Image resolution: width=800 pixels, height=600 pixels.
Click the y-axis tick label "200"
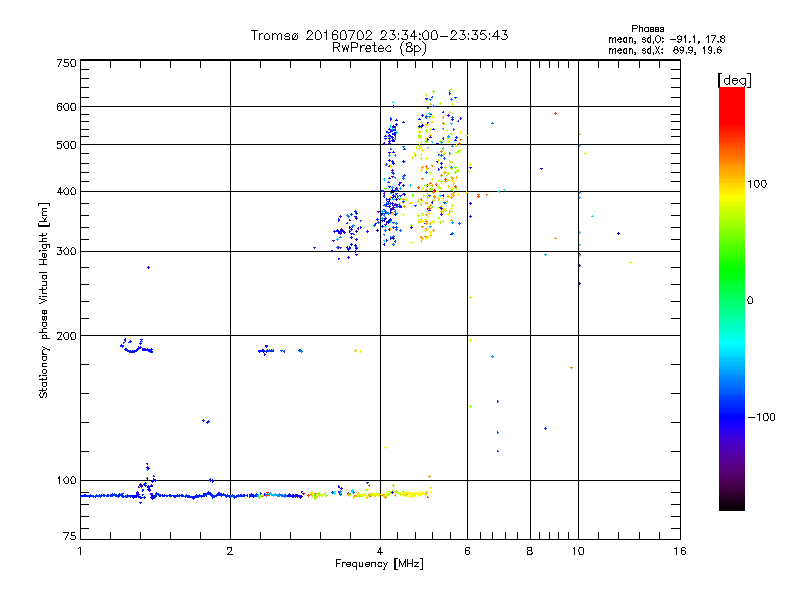[66, 336]
